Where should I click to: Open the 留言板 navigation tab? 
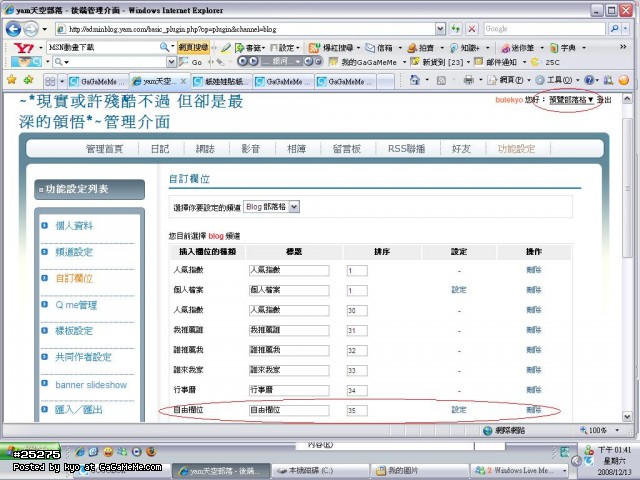click(347, 149)
